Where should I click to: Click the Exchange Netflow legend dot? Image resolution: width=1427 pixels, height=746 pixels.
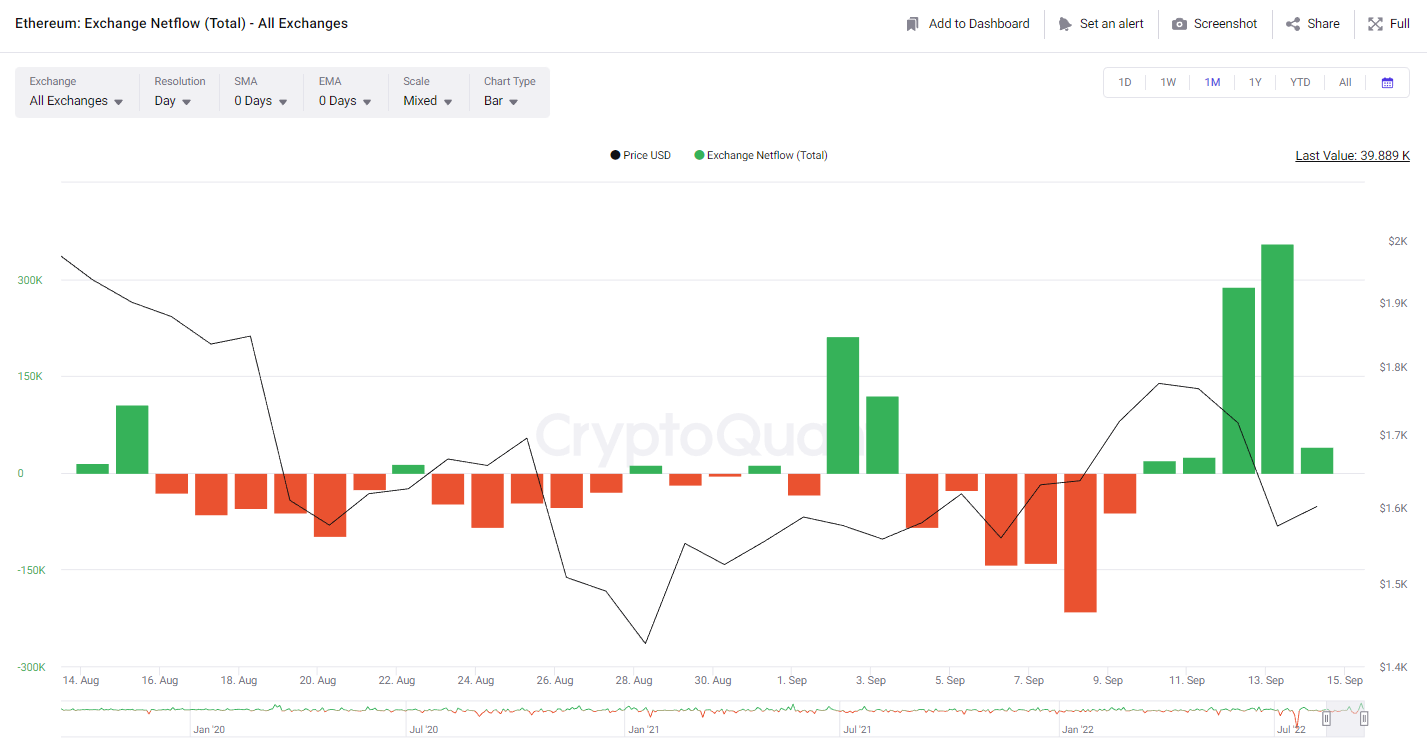[x=699, y=155]
